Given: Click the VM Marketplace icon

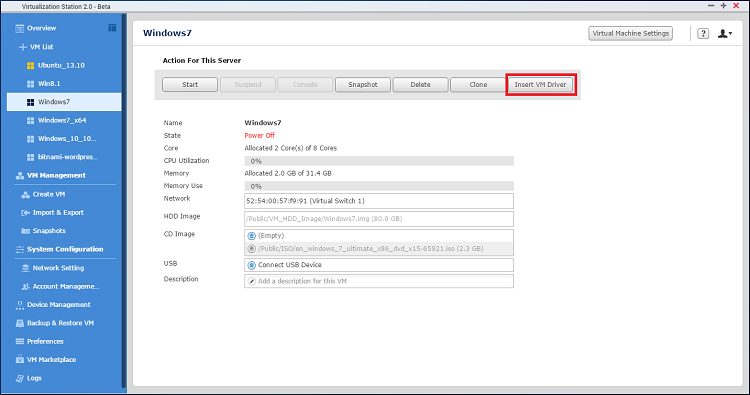Looking at the screenshot, I should pos(20,360).
